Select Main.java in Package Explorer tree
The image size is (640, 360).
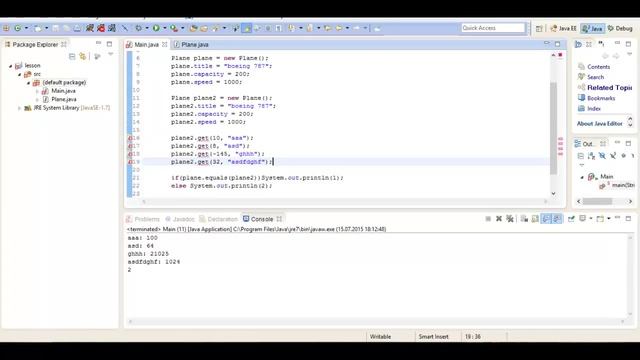click(x=63, y=91)
